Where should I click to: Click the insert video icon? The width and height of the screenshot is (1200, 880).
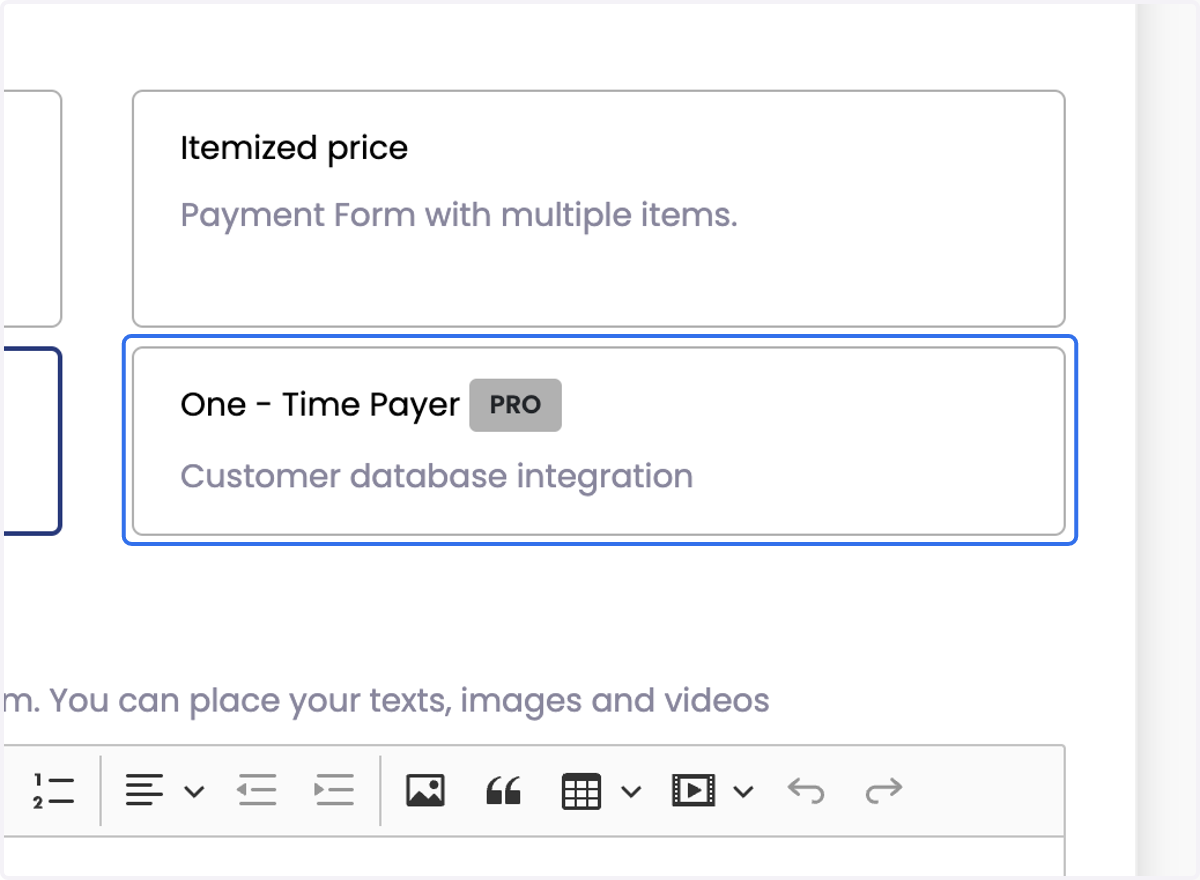(x=693, y=790)
